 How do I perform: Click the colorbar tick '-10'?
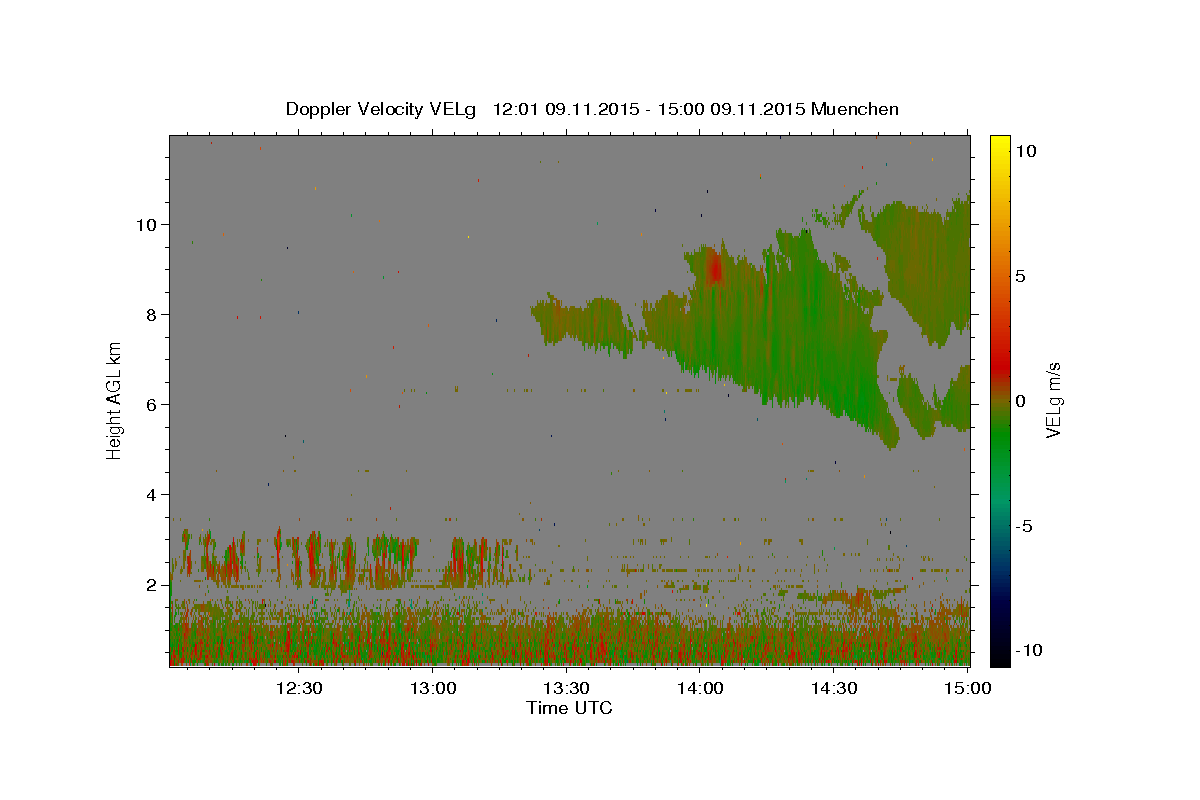coord(1028,650)
